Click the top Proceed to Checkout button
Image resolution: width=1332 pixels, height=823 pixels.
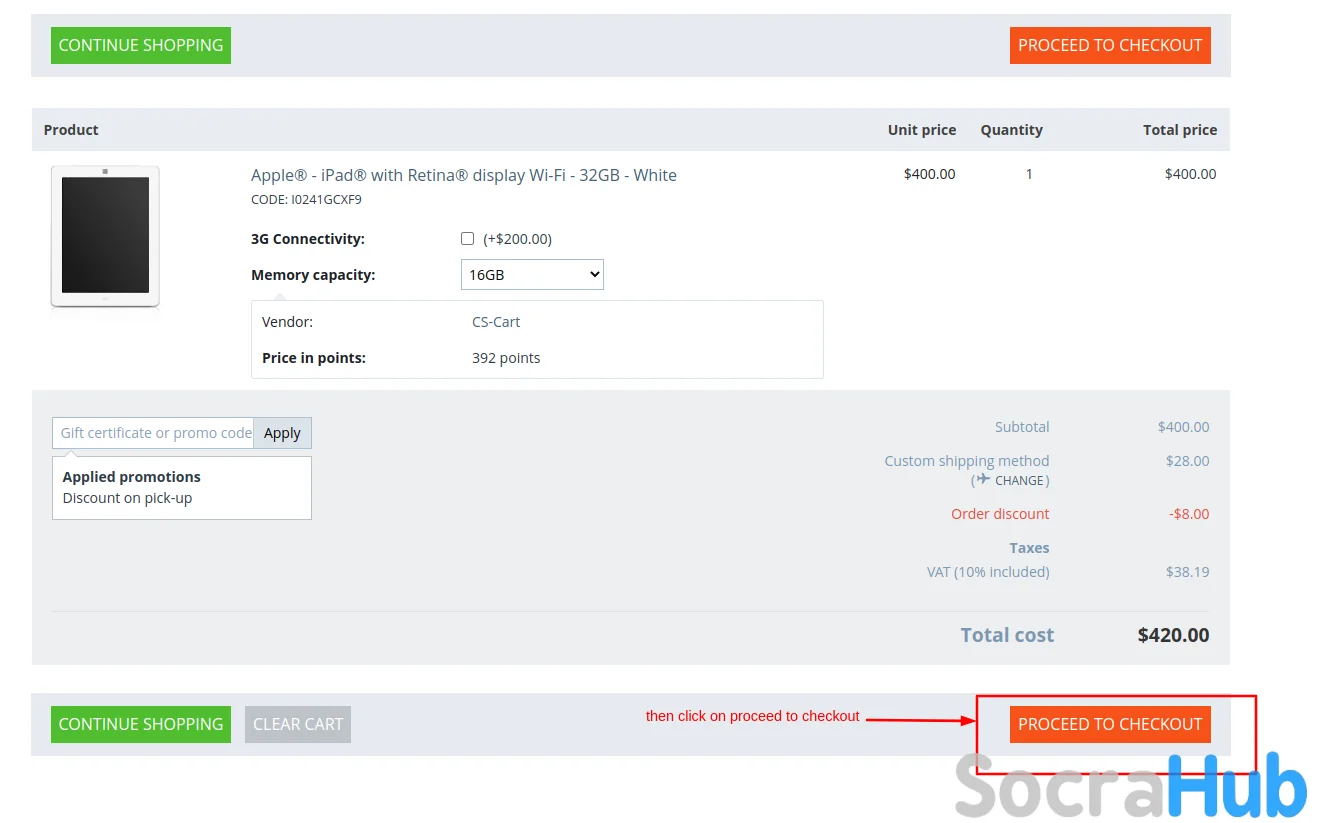tap(1110, 45)
